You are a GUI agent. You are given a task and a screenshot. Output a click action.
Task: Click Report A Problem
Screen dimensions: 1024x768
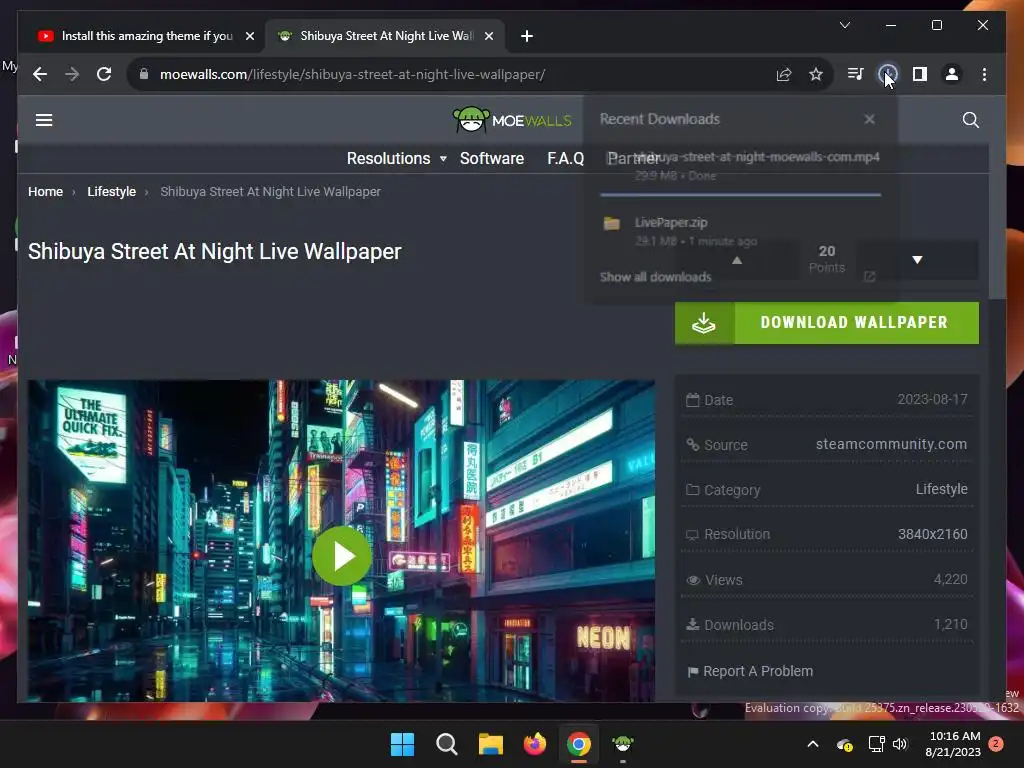pos(750,671)
